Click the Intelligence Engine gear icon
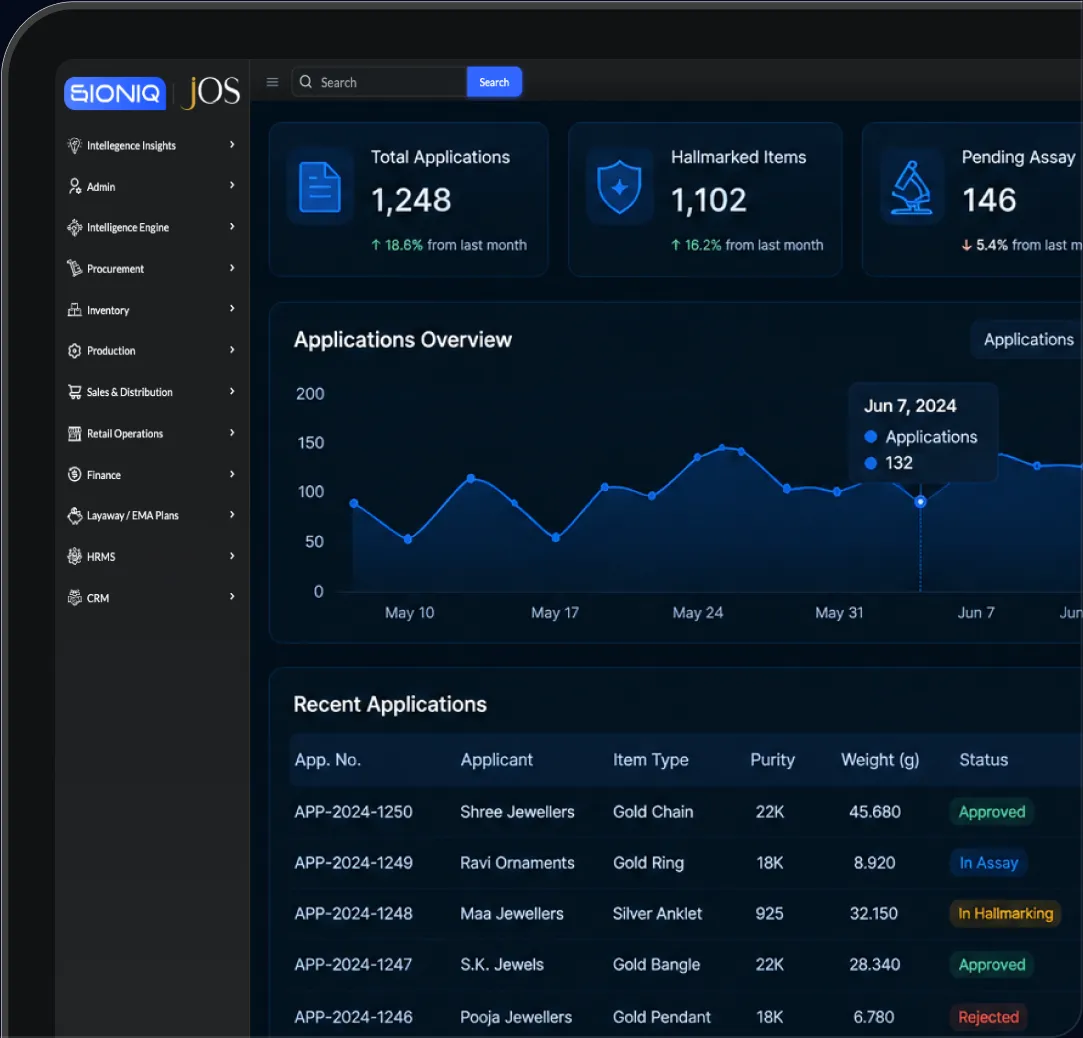Viewport: 1083px width, 1038px height. 75,227
